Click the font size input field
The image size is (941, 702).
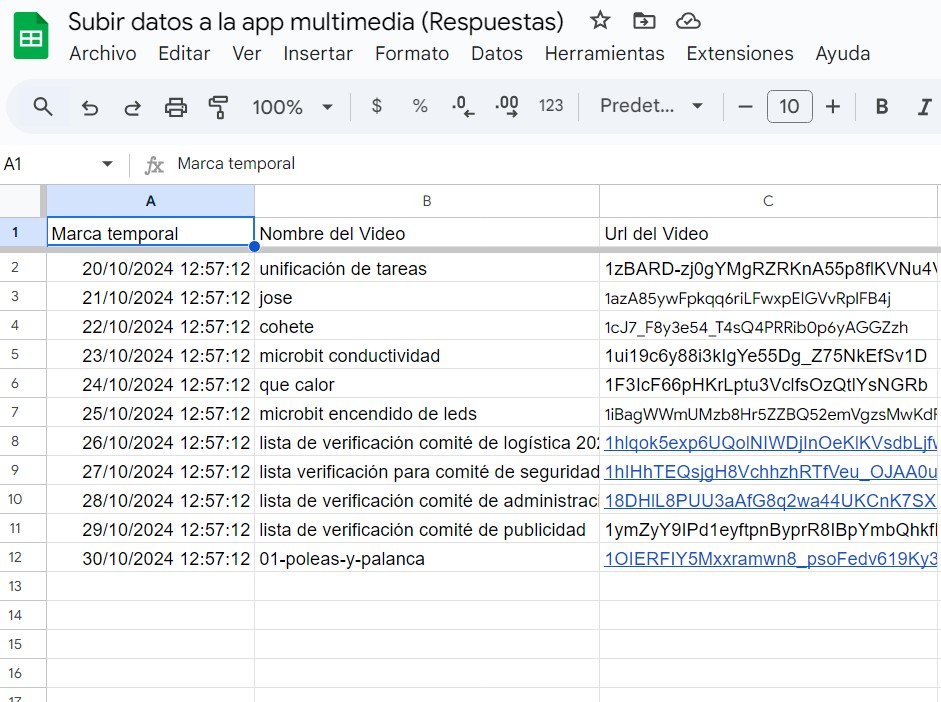[789, 107]
